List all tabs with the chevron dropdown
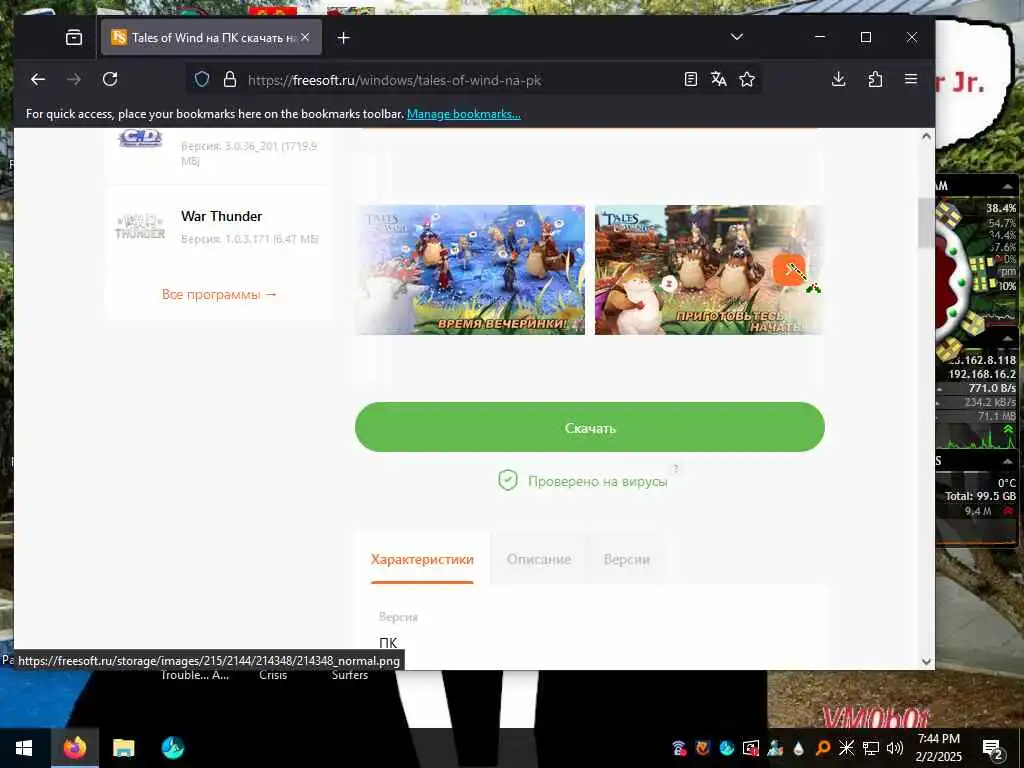 point(737,37)
